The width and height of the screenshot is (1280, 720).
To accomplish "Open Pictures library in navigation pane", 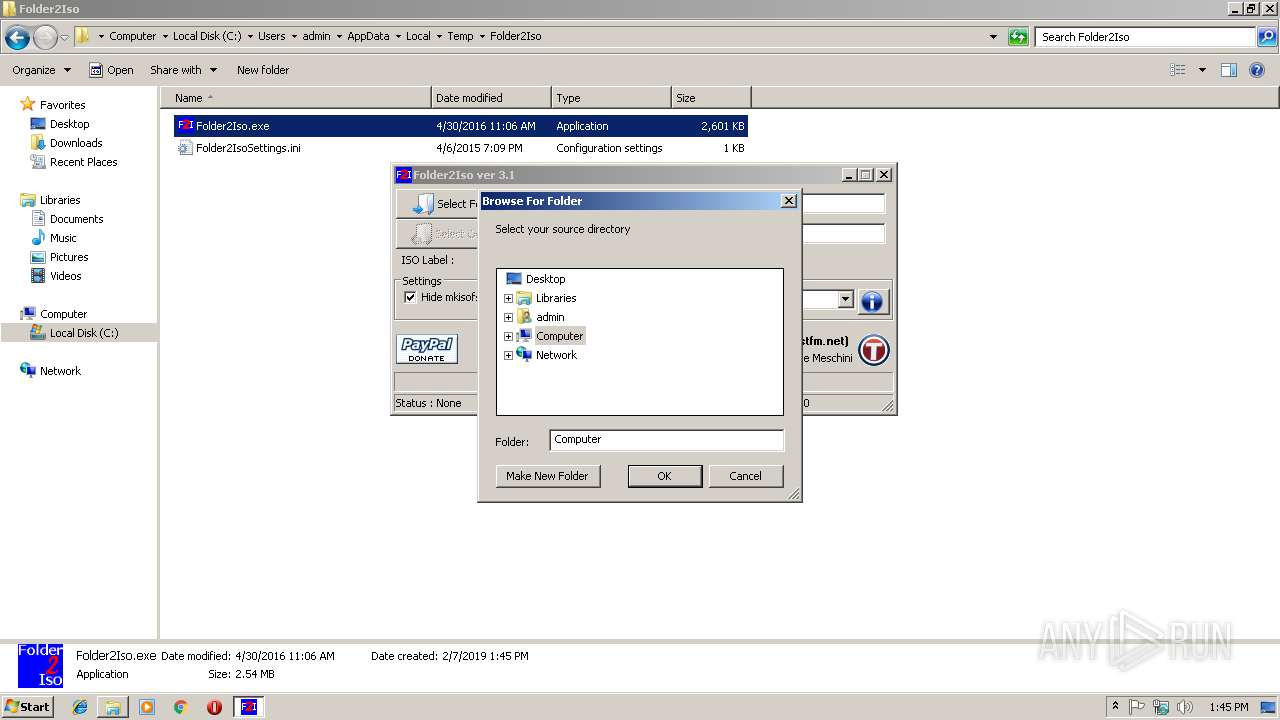I will [69, 257].
